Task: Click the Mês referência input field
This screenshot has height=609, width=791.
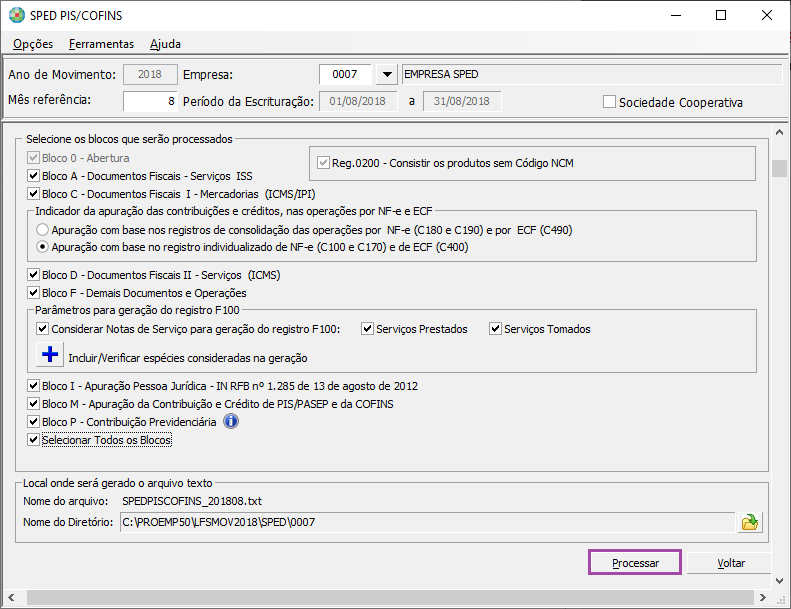Action: [x=150, y=101]
